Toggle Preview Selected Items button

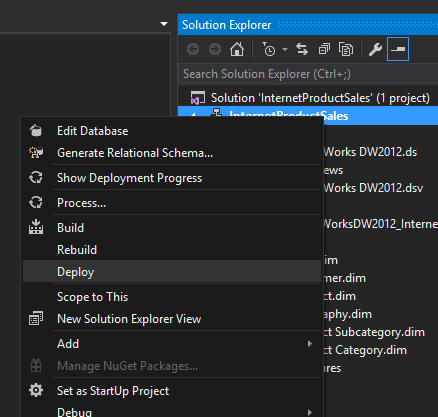[398, 49]
